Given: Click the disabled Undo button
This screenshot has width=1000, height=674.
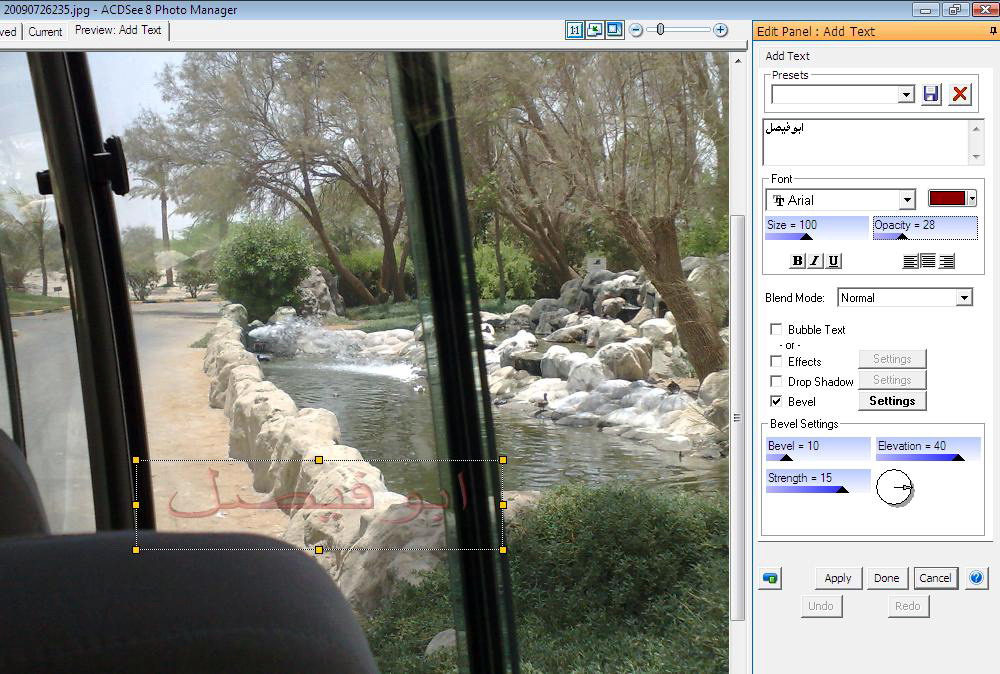Looking at the screenshot, I should click(x=821, y=606).
